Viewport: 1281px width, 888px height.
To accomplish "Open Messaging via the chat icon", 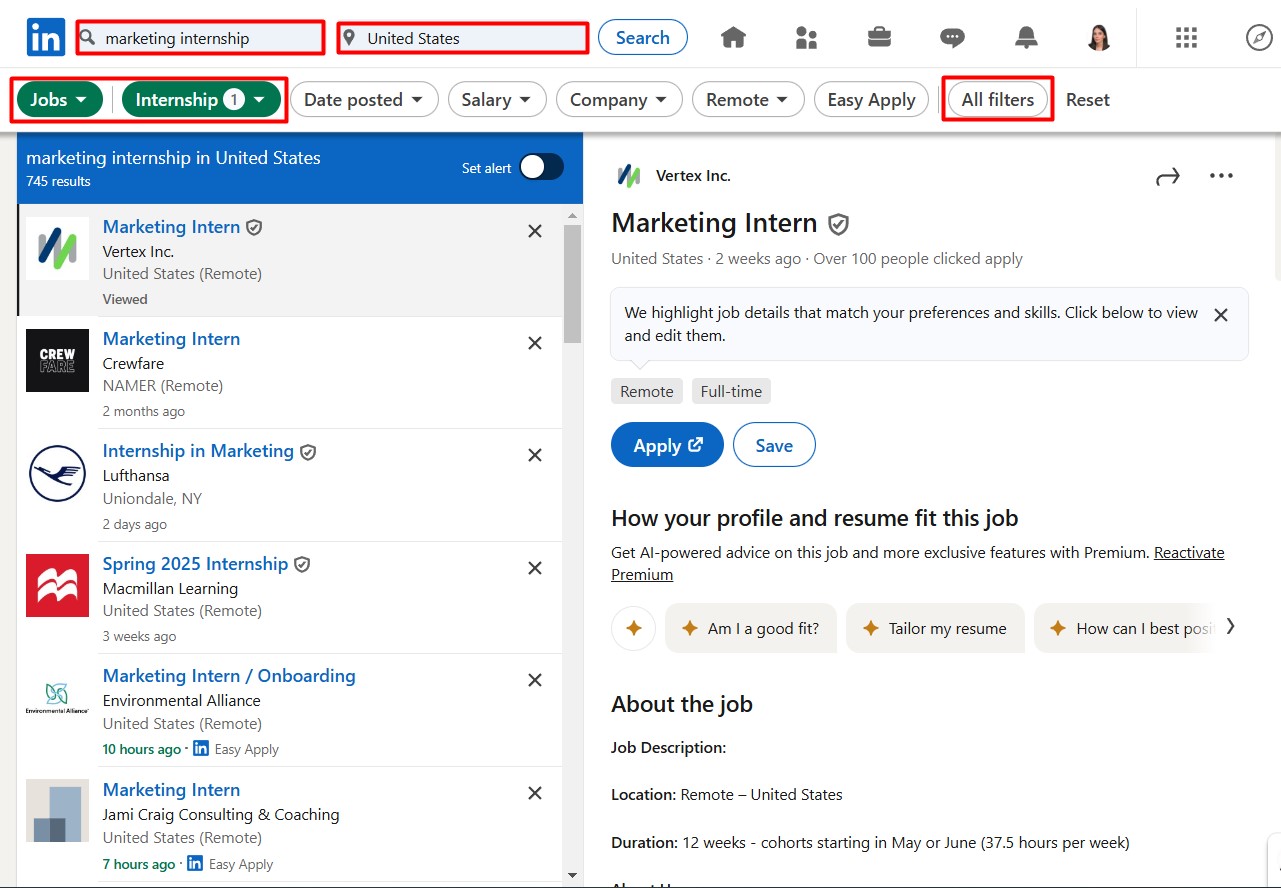I will click(x=952, y=37).
